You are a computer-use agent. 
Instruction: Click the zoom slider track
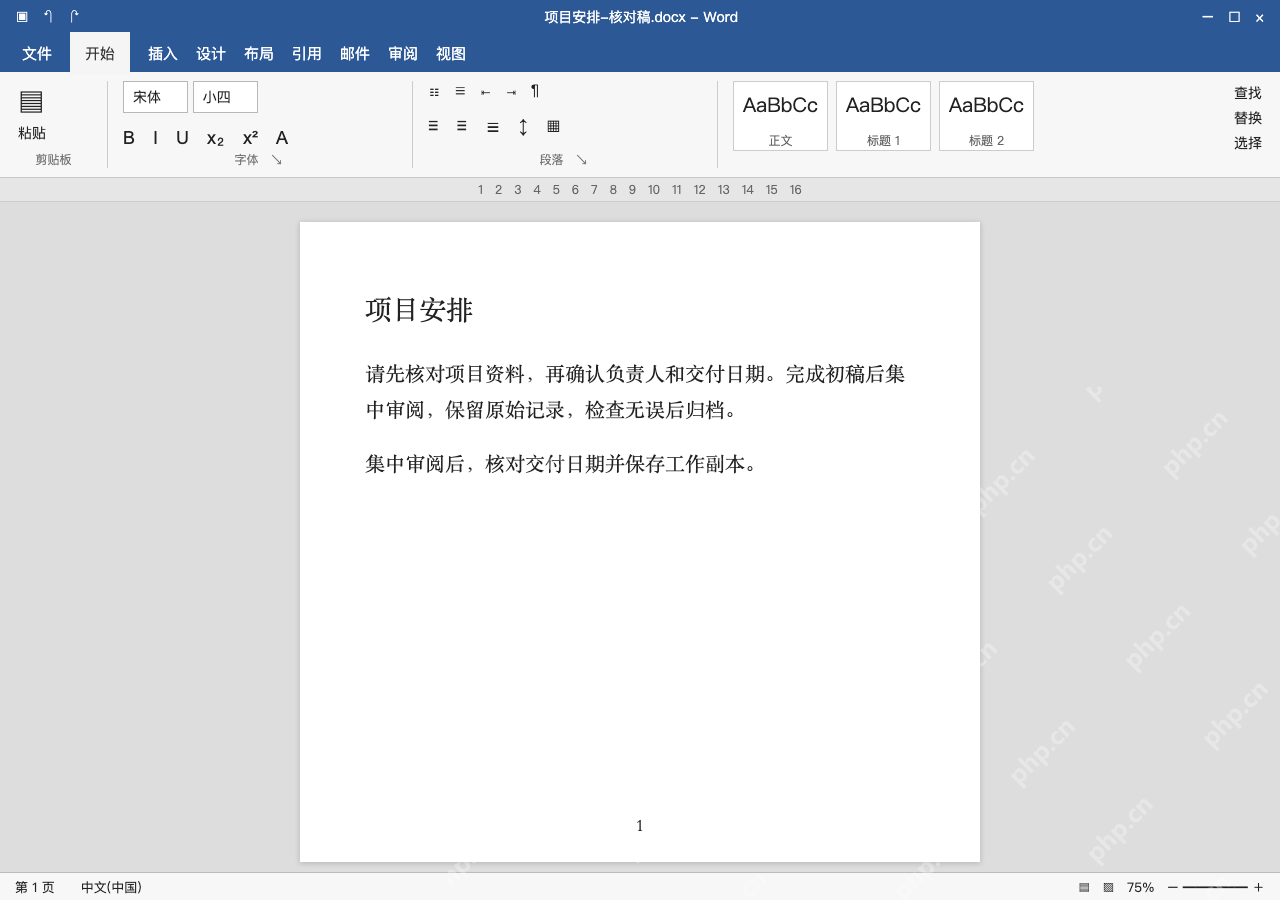pos(1215,887)
